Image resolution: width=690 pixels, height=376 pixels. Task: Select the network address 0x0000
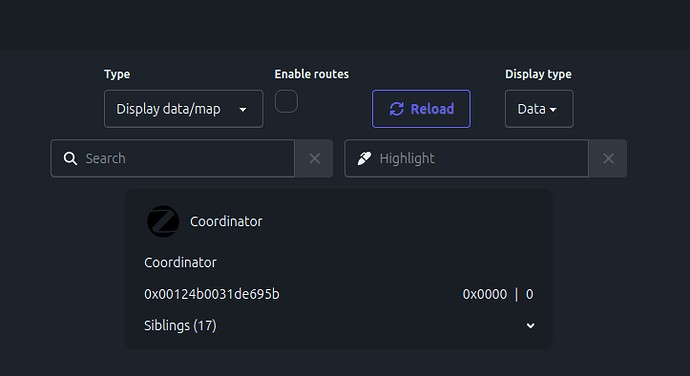pos(484,294)
